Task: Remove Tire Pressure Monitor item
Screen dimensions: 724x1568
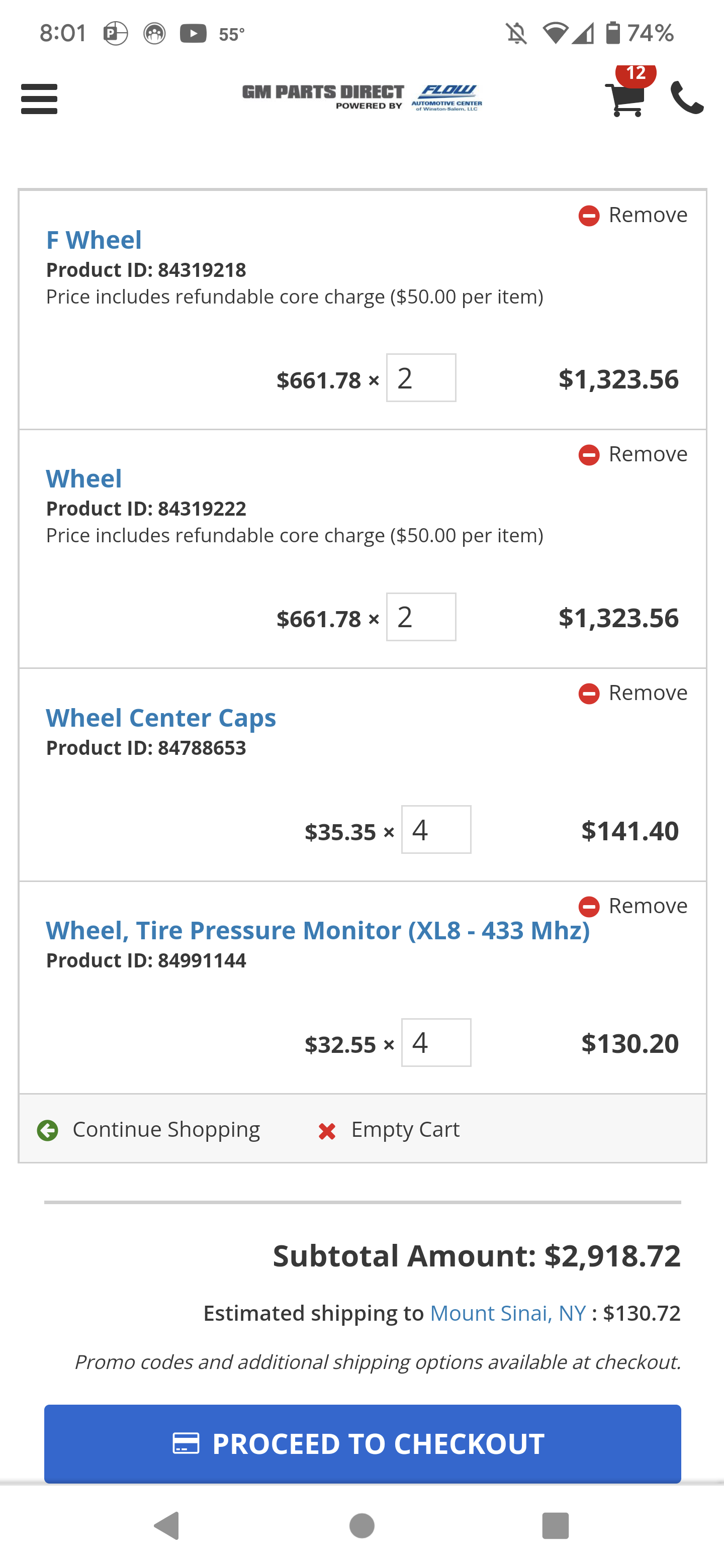Action: 632,906
